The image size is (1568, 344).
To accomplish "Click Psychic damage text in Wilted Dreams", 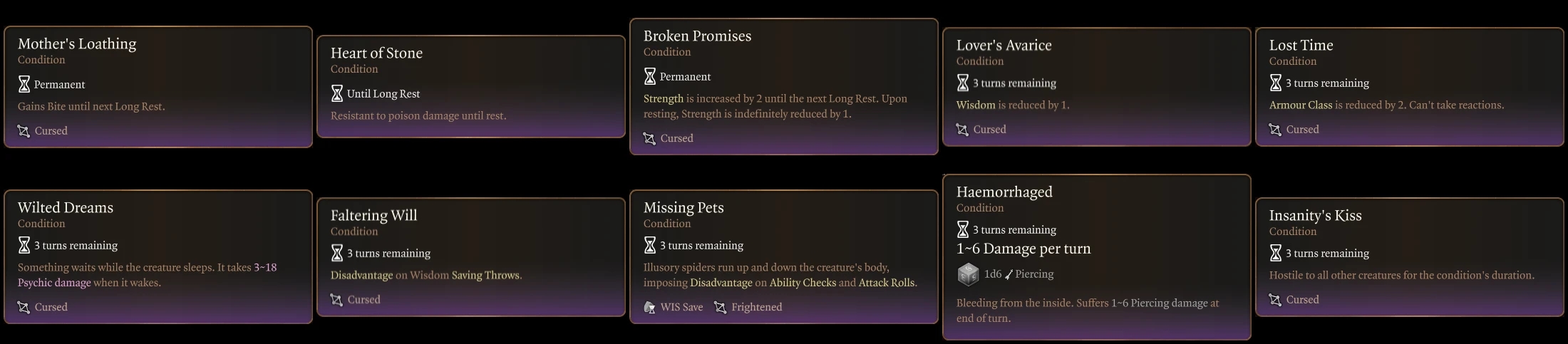I will tap(54, 283).
